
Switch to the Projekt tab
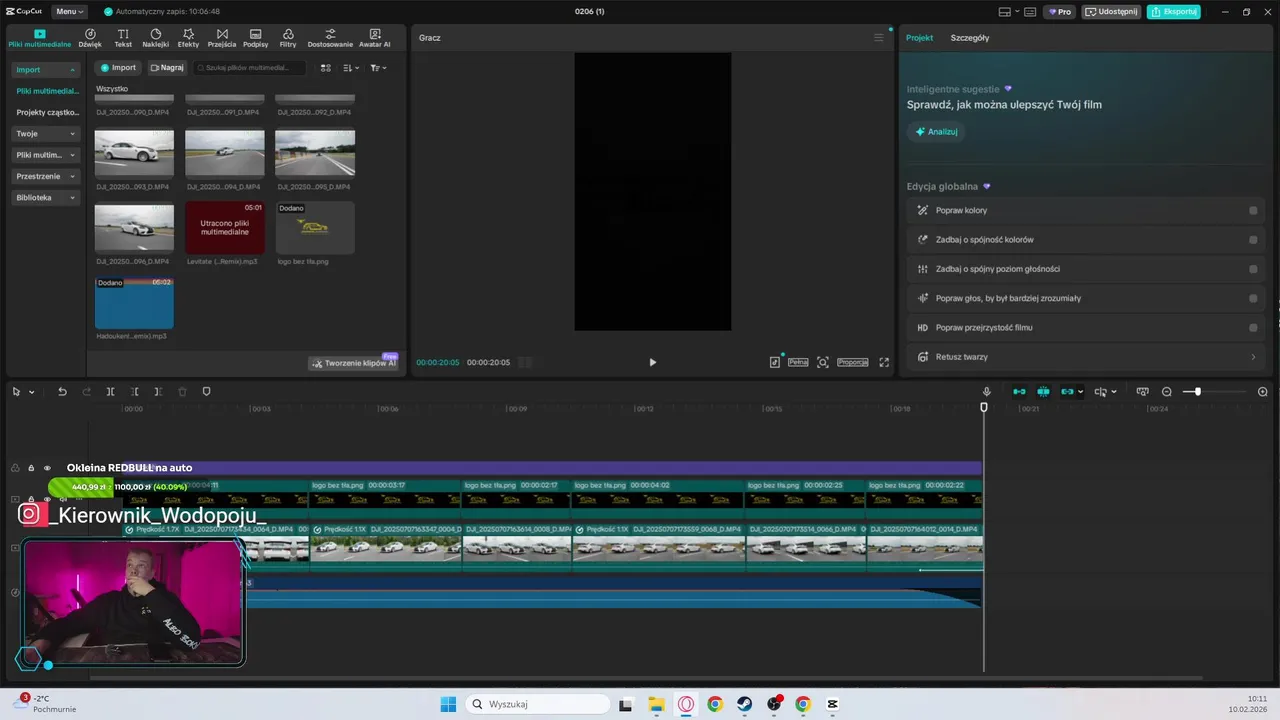click(919, 38)
